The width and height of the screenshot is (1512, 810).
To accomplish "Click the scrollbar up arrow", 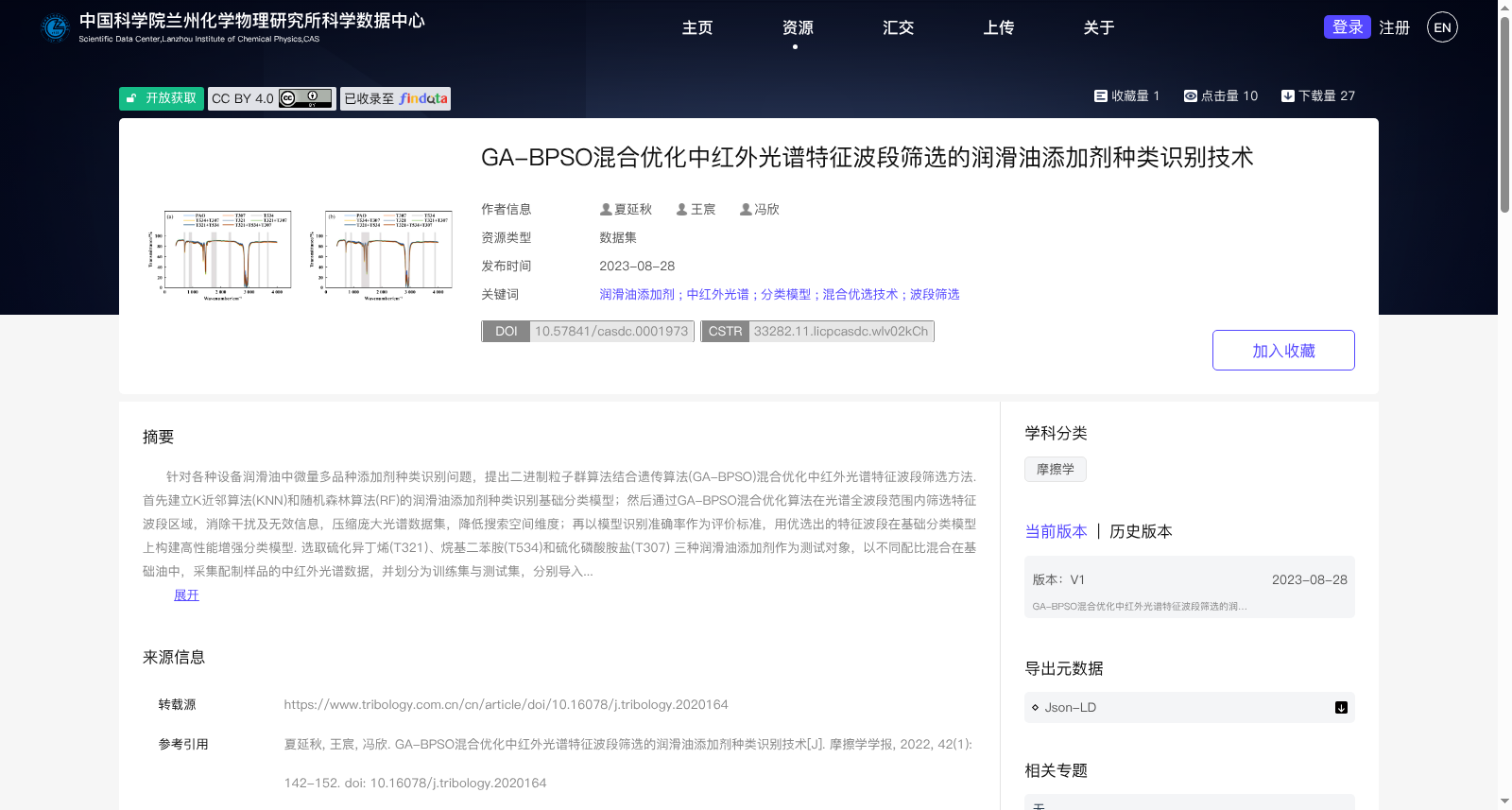I will click(x=1504, y=7).
